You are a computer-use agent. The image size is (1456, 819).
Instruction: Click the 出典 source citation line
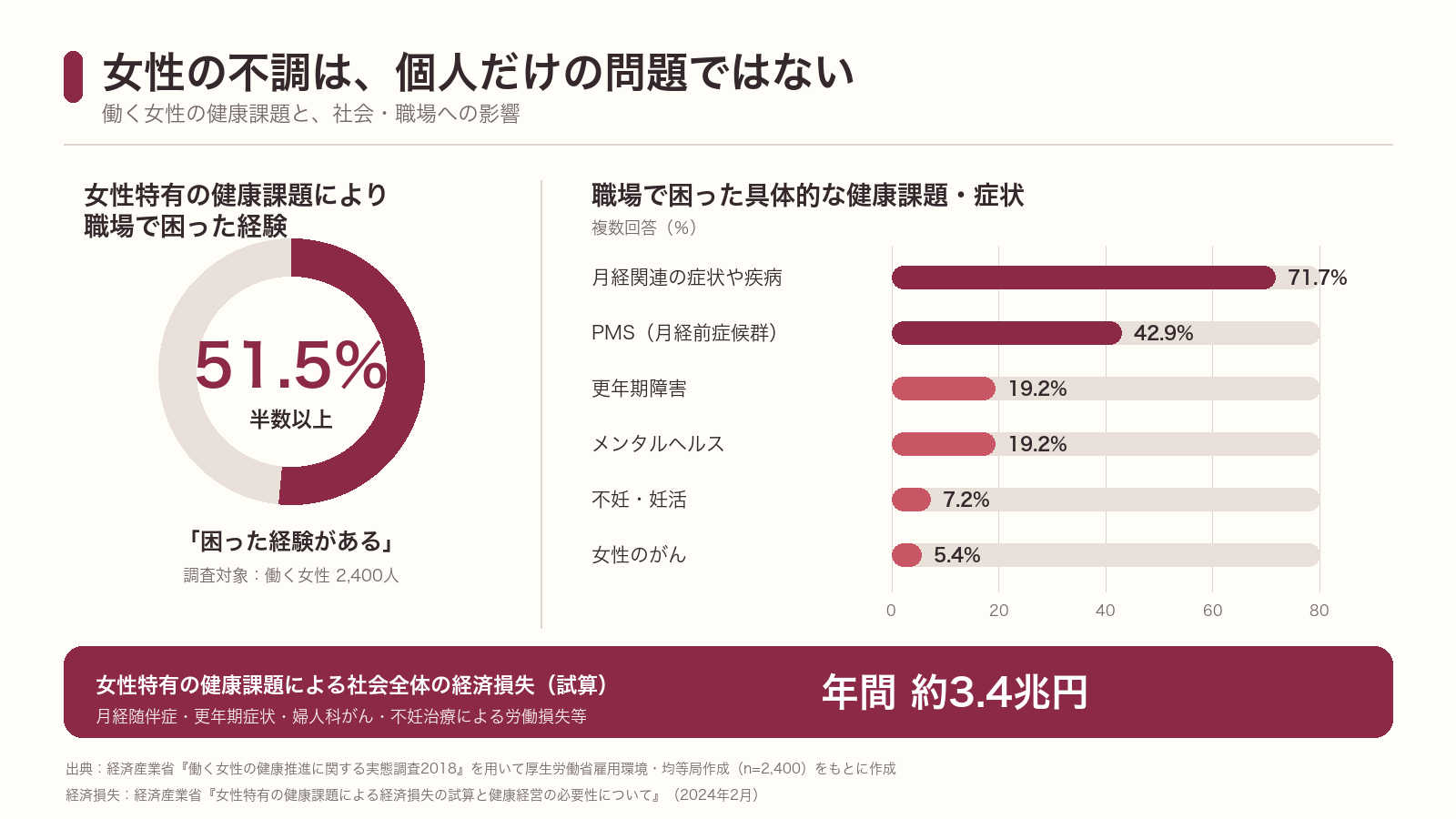click(480, 769)
